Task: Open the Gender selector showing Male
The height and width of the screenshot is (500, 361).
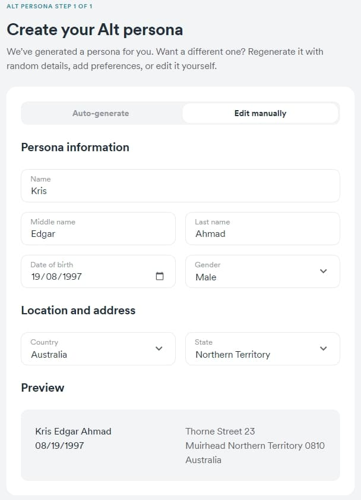Action: click(x=263, y=271)
